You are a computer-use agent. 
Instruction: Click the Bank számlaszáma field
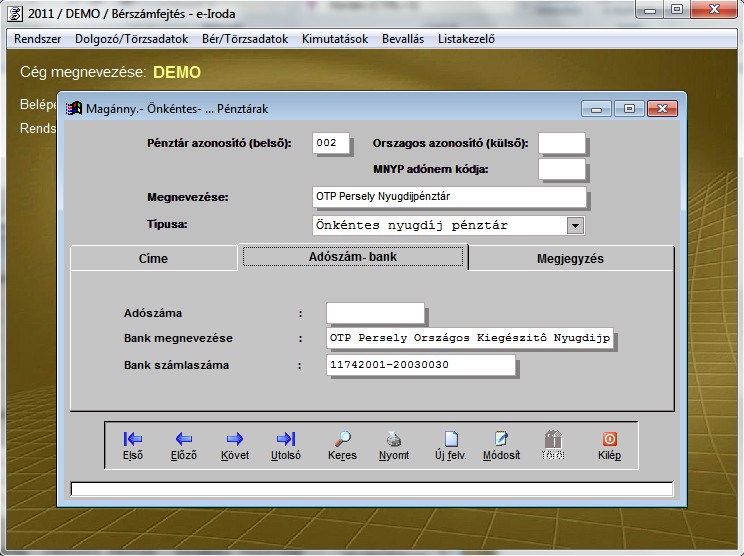point(420,365)
